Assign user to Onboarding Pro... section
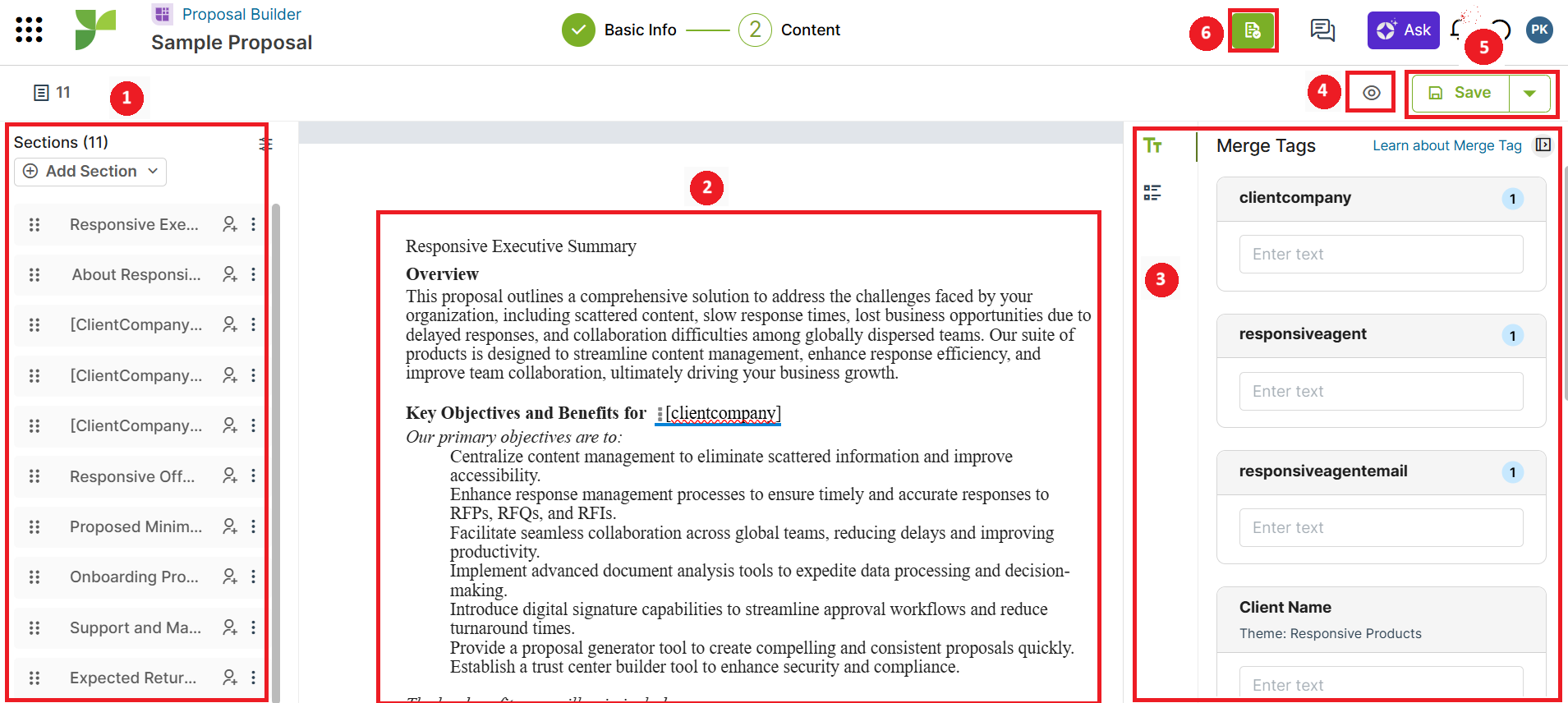Screen dimensions: 1568x703 pyautogui.click(x=230, y=577)
